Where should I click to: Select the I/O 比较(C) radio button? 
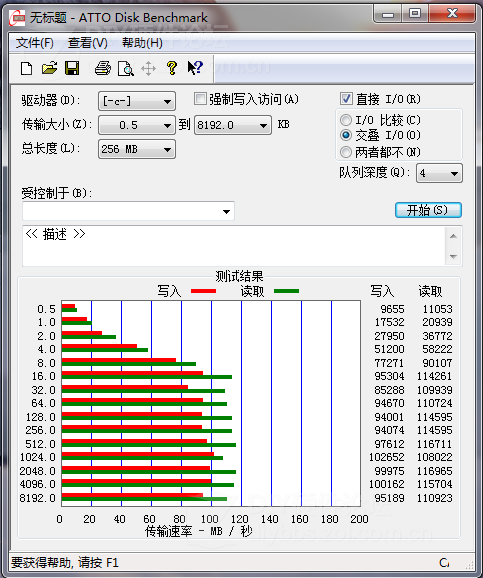tap(345, 120)
